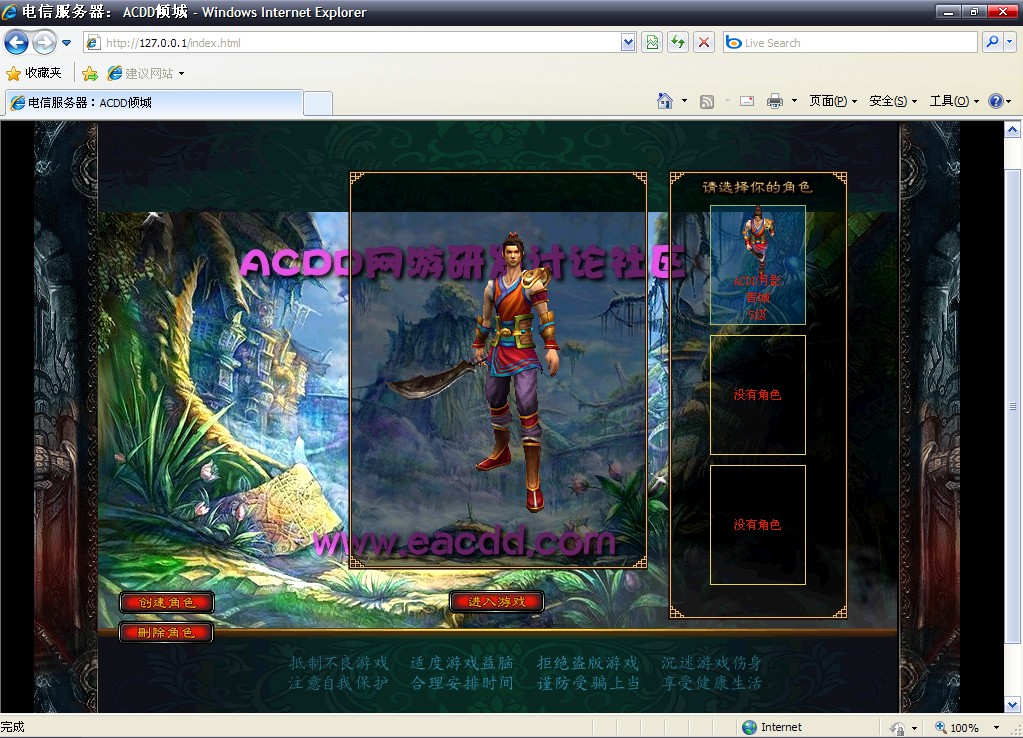This screenshot has width=1023, height=738.
Task: Click the Add to Favorites bar icon
Action: pyautogui.click(x=90, y=73)
